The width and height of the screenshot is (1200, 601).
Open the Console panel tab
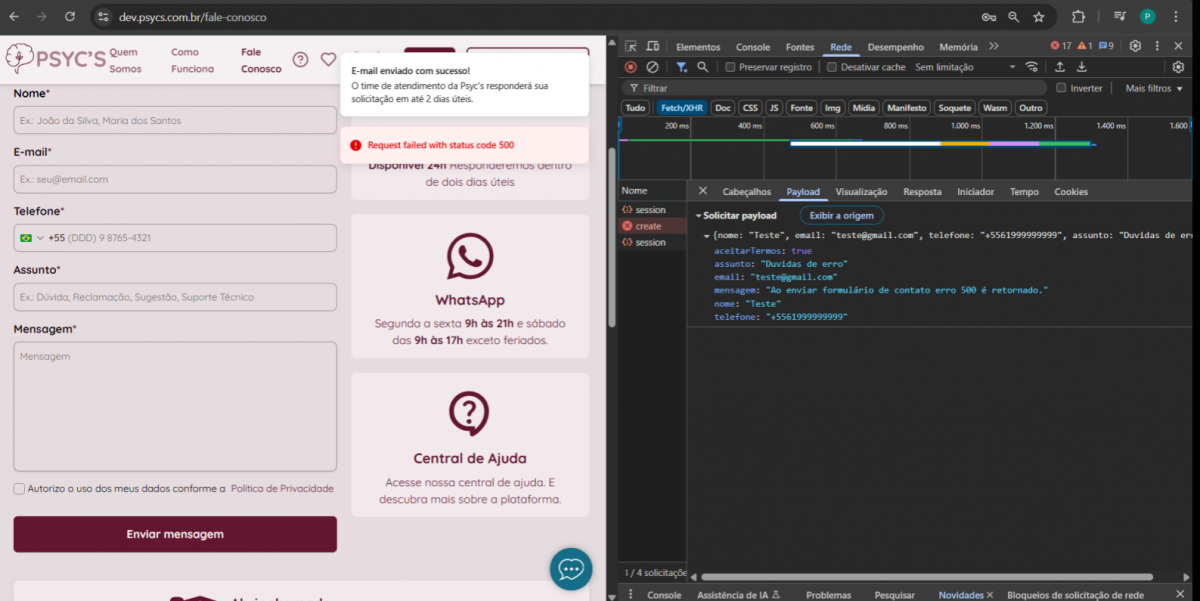753,47
